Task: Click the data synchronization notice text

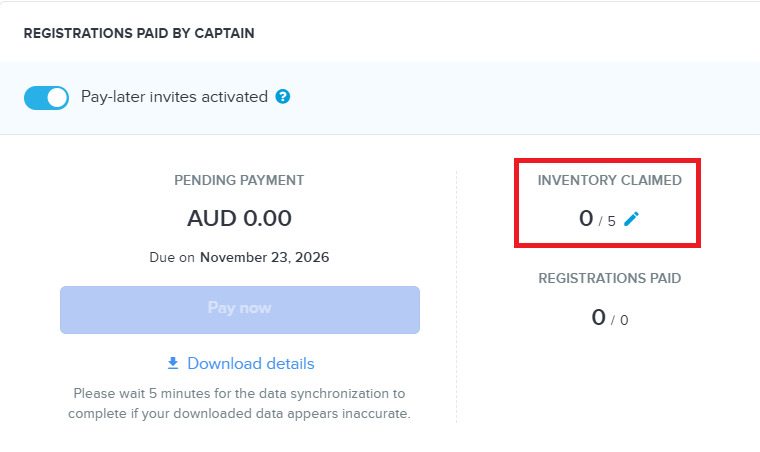Action: tap(239, 403)
